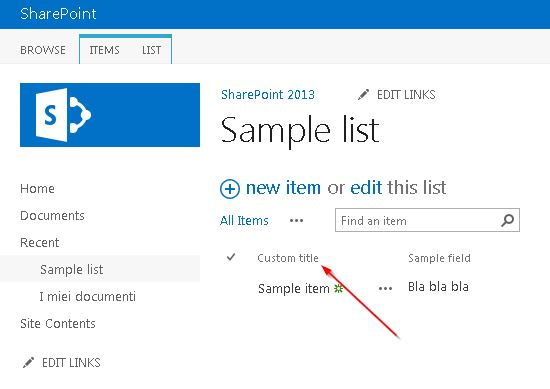Viewport: 550px width, 389px height.
Task: Switch to the ITEMS ribbon tab
Action: pyautogui.click(x=105, y=50)
